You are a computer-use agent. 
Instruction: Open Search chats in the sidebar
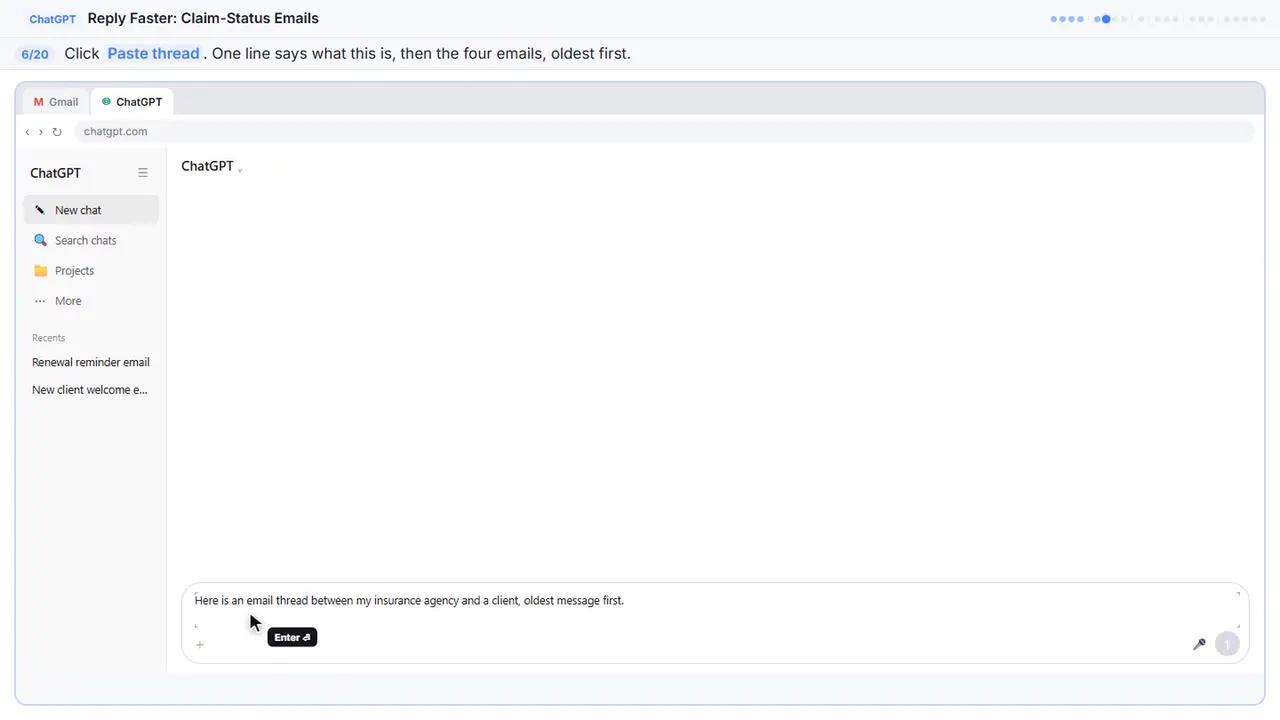(x=91, y=240)
